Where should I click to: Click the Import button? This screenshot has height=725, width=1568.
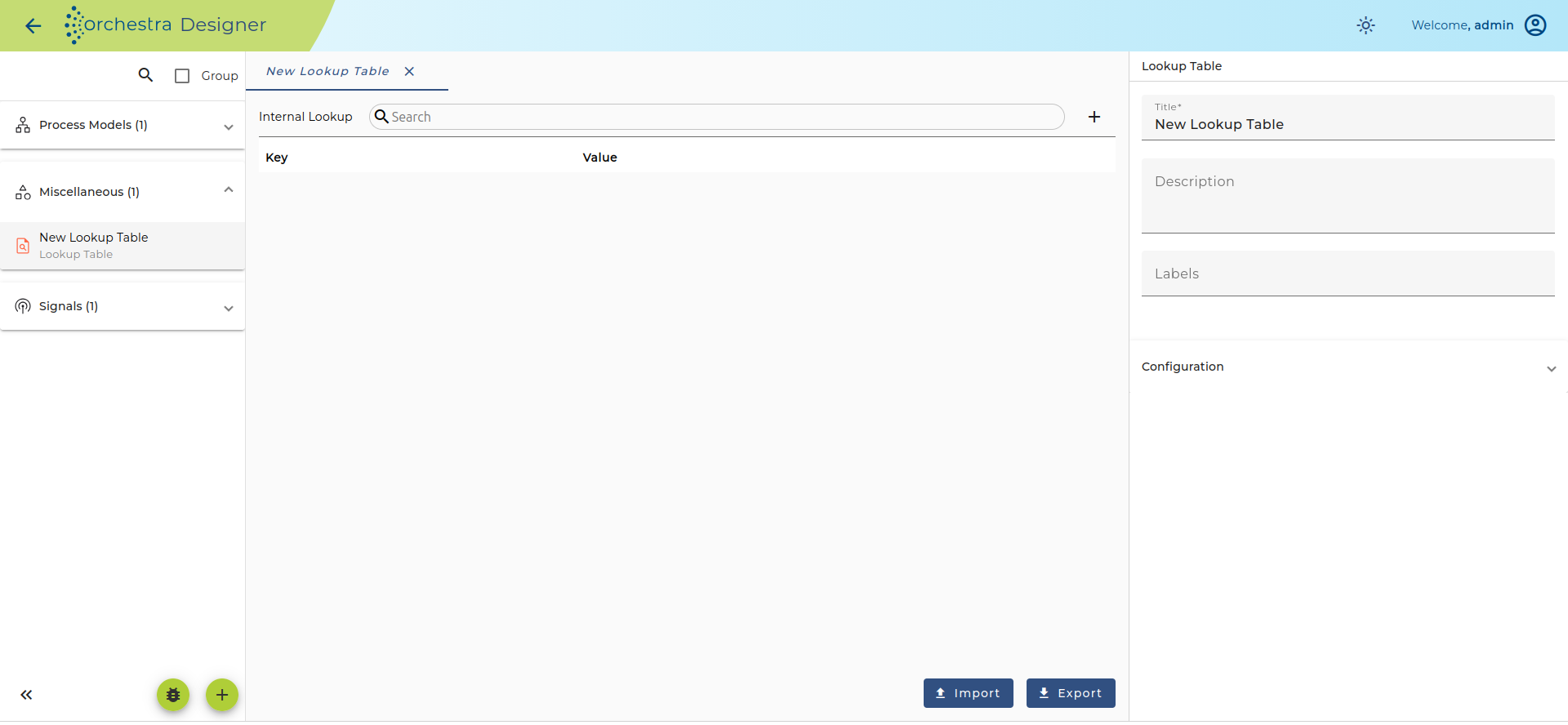(969, 693)
